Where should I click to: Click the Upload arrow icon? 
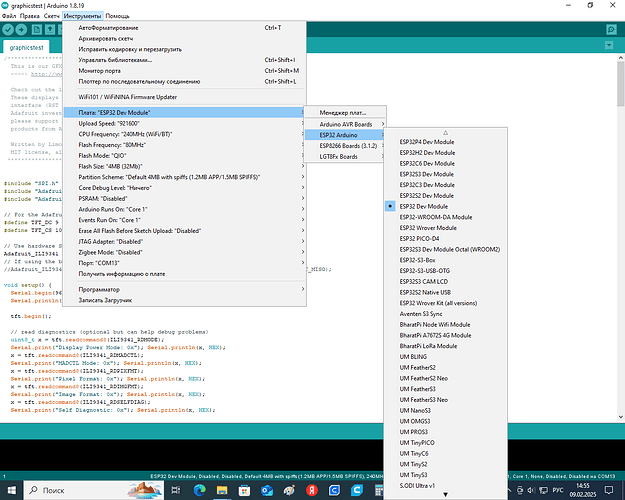pyautogui.click(x=21, y=30)
